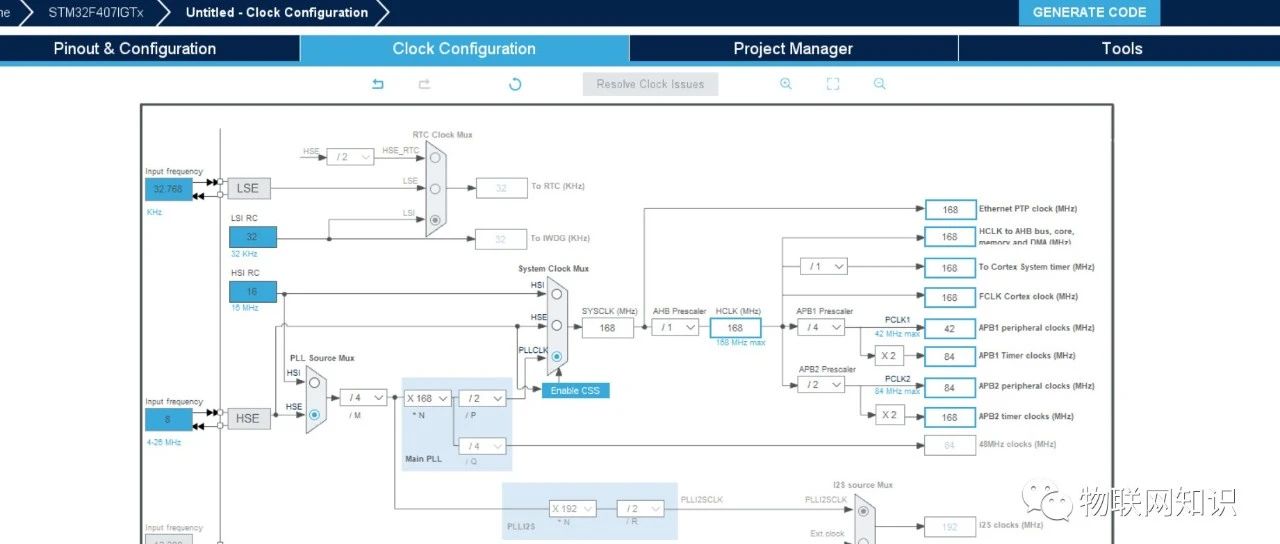The width and height of the screenshot is (1280, 544).
Task: Select LSE in RTC Clock Mux
Action: point(434,188)
